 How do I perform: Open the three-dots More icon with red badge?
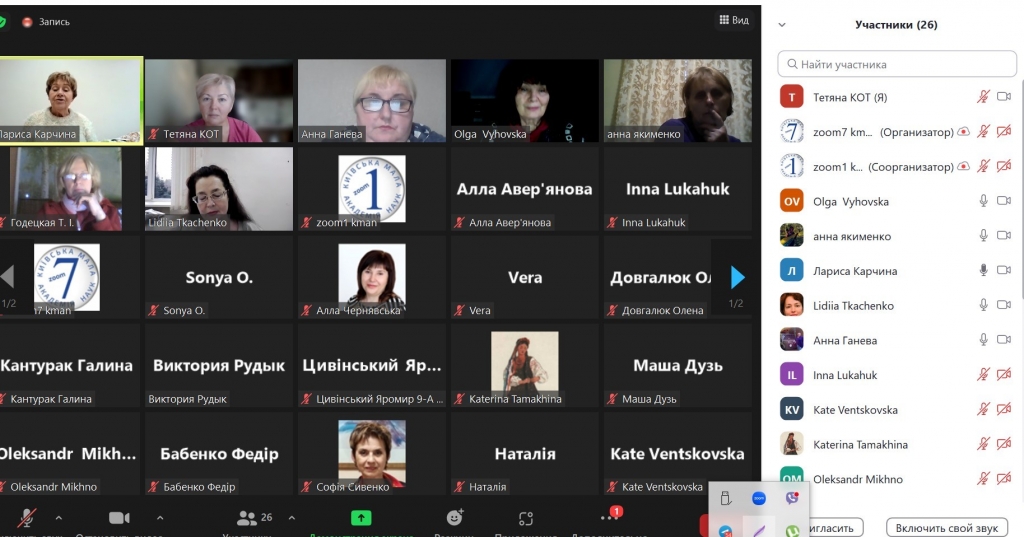[609, 517]
